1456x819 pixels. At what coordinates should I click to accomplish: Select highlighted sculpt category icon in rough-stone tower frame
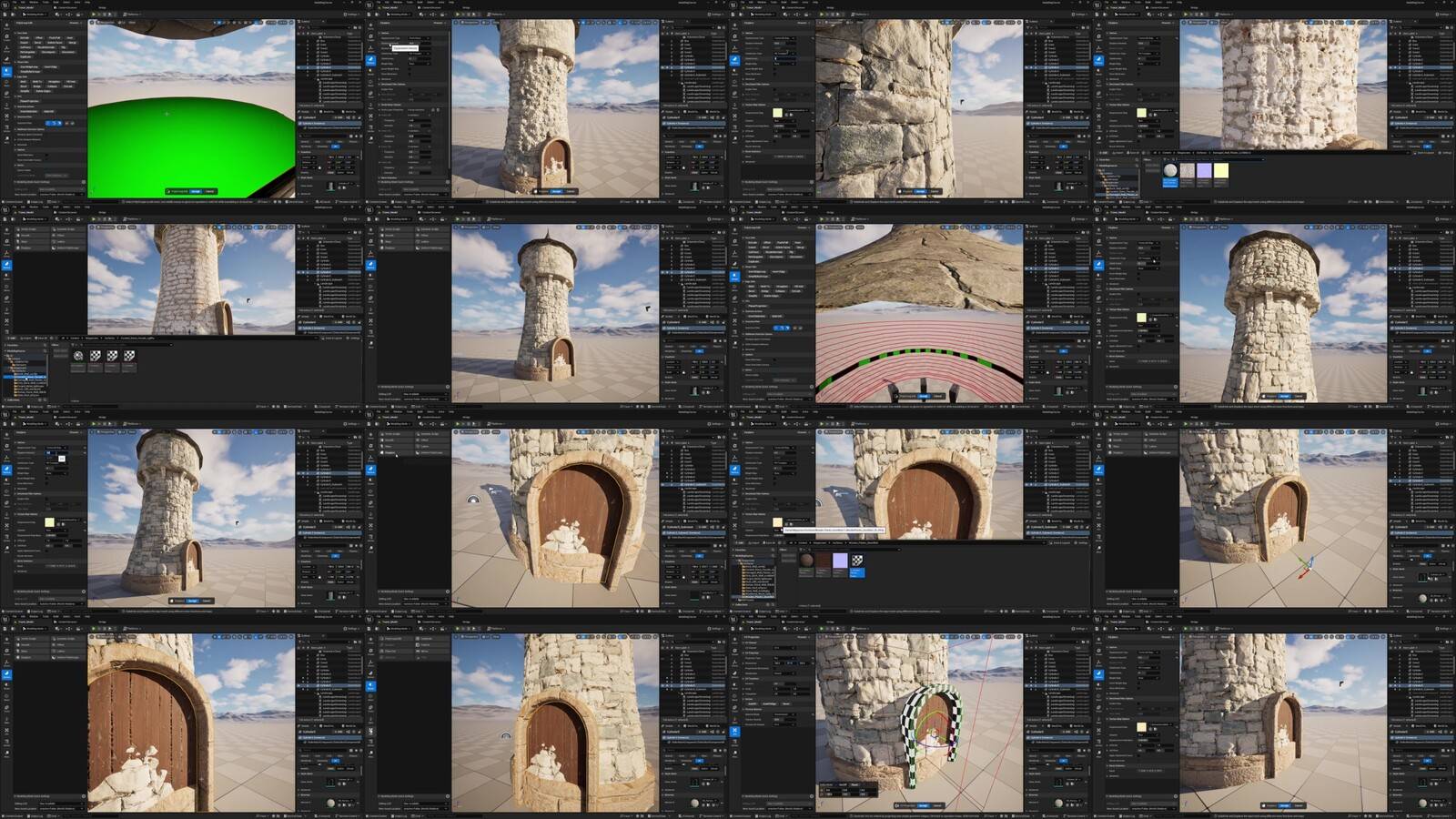point(370,60)
